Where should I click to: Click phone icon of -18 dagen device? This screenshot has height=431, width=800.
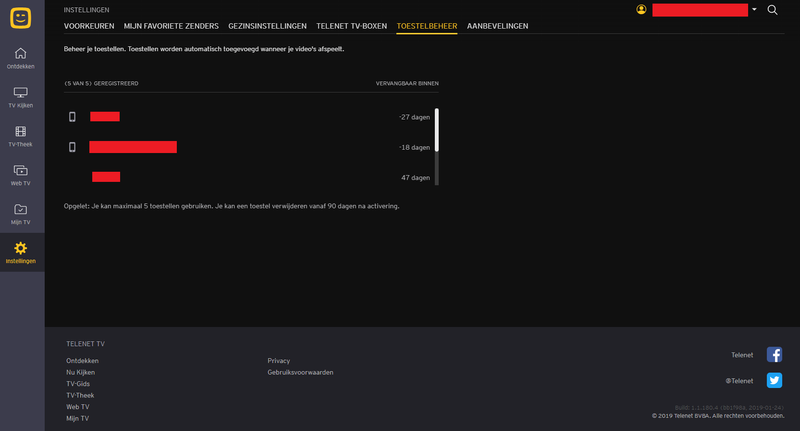(72, 147)
